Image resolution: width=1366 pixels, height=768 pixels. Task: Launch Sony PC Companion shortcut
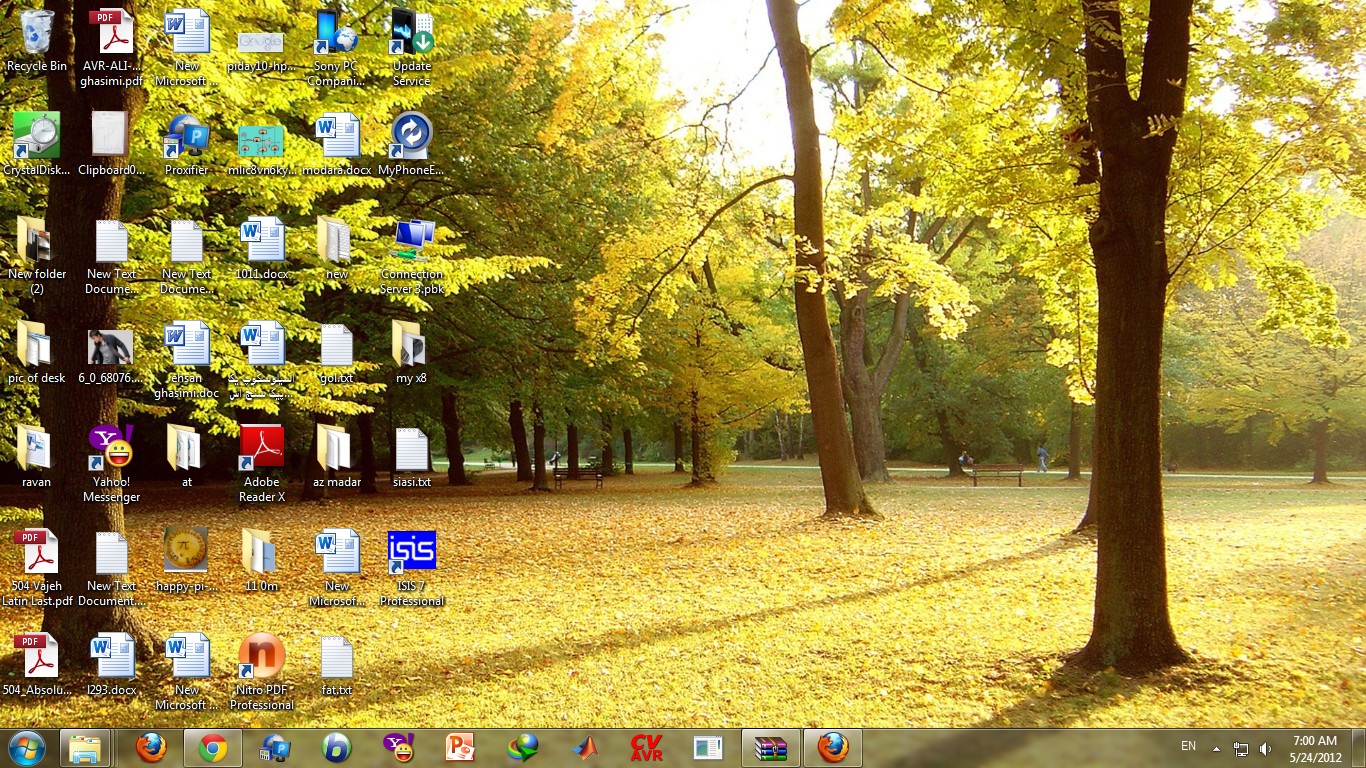(336, 47)
